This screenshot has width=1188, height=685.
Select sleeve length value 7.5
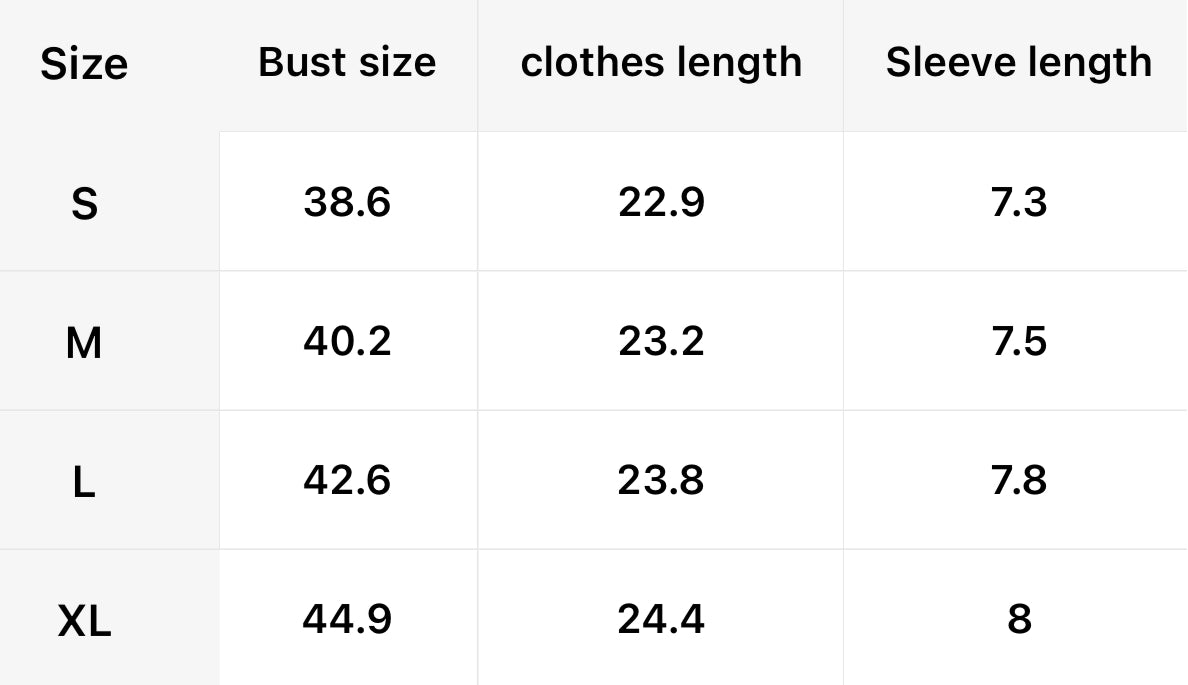[x=1019, y=342]
